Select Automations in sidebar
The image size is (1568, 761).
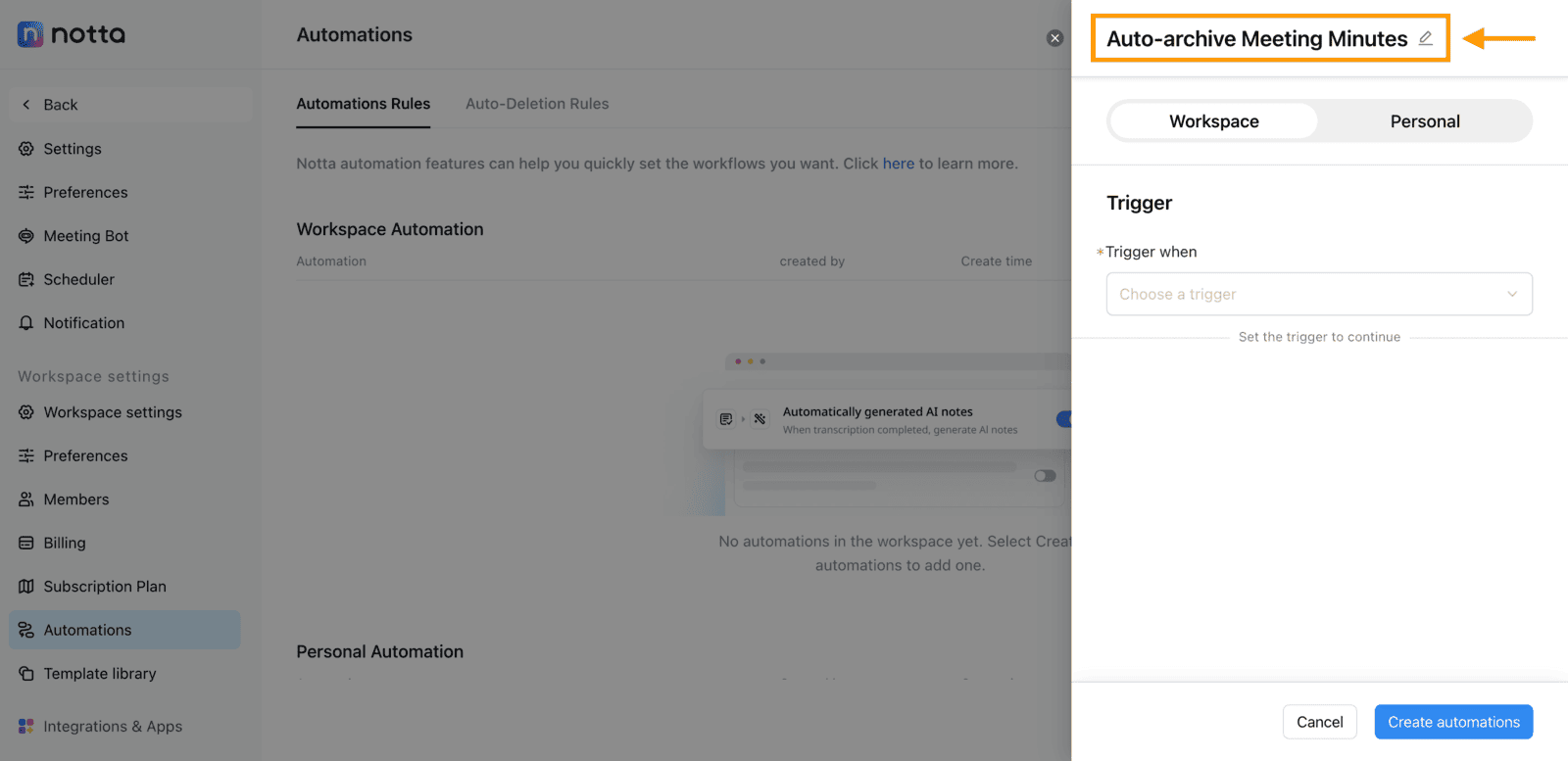pyautogui.click(x=124, y=630)
